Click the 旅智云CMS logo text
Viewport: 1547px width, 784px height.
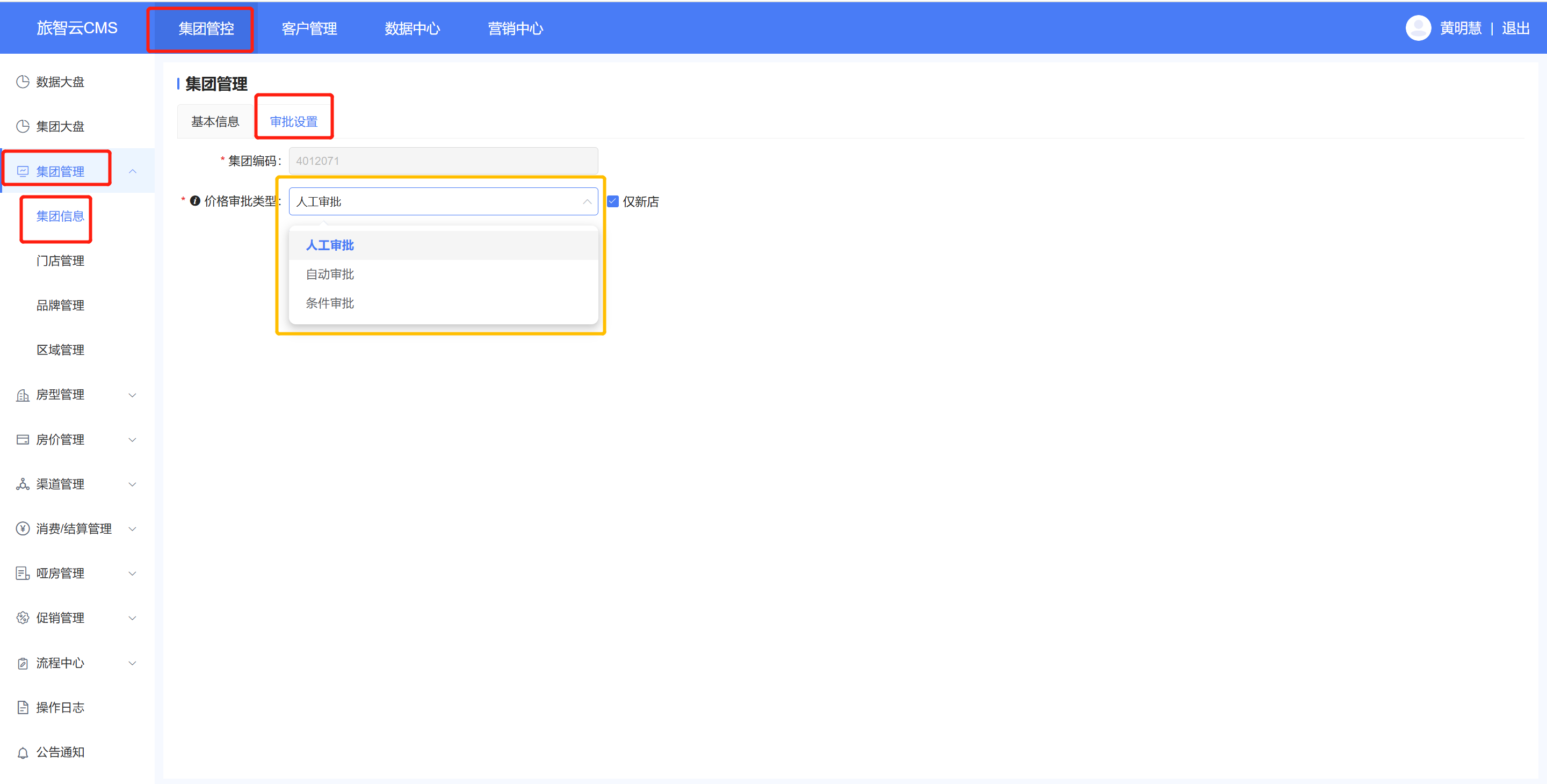[77, 27]
